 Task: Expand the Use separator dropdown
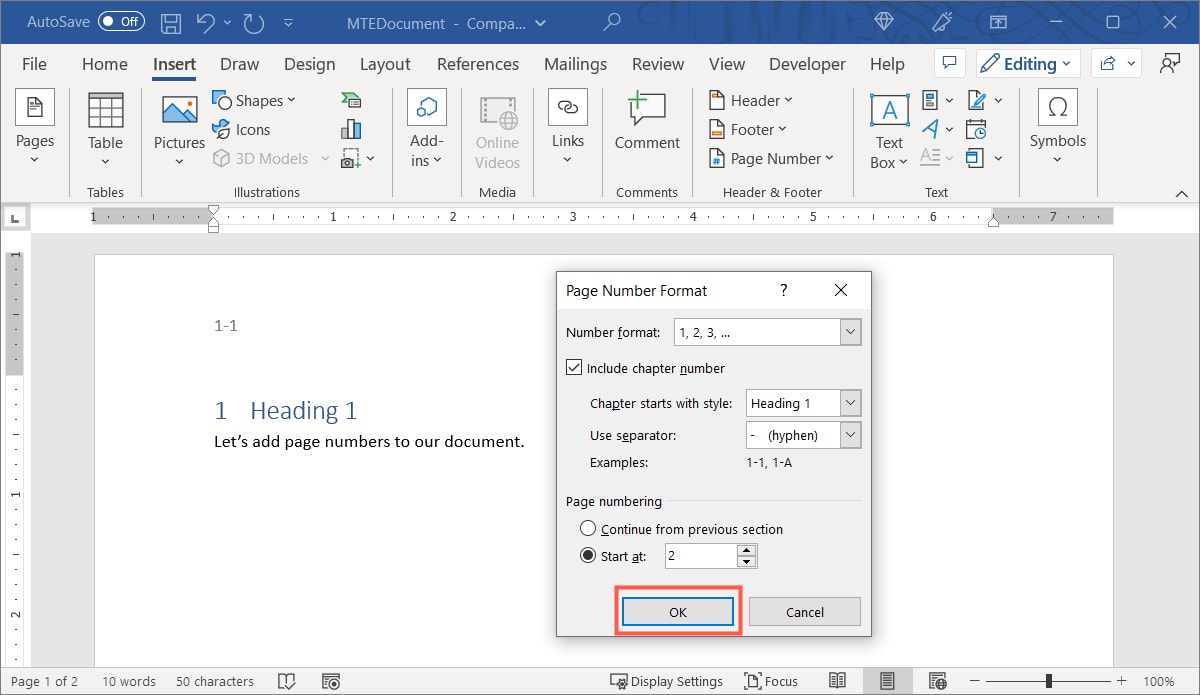851,434
